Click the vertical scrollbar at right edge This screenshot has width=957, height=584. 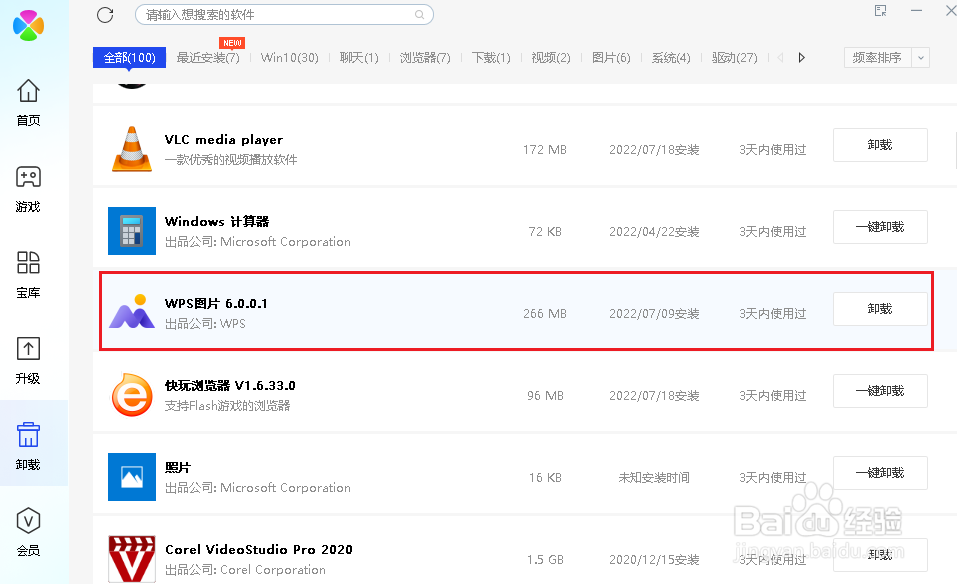coord(955,150)
